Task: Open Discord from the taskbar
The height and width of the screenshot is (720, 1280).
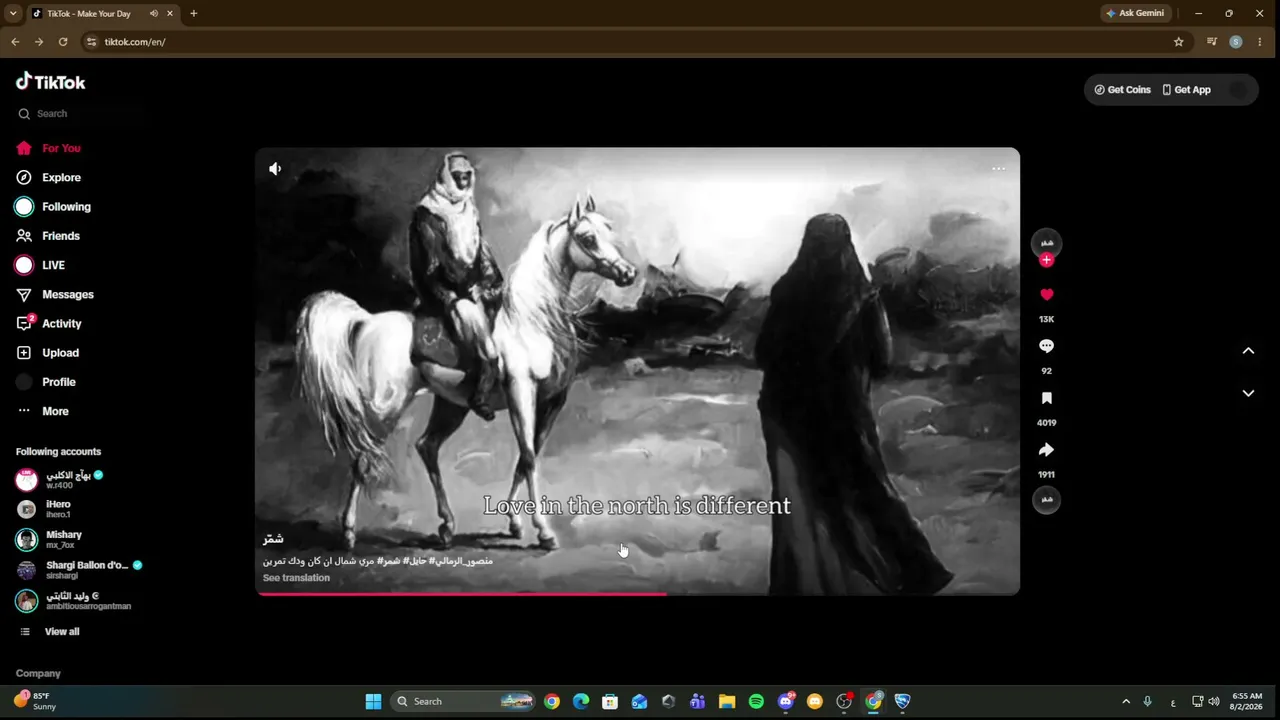Action: point(786,701)
